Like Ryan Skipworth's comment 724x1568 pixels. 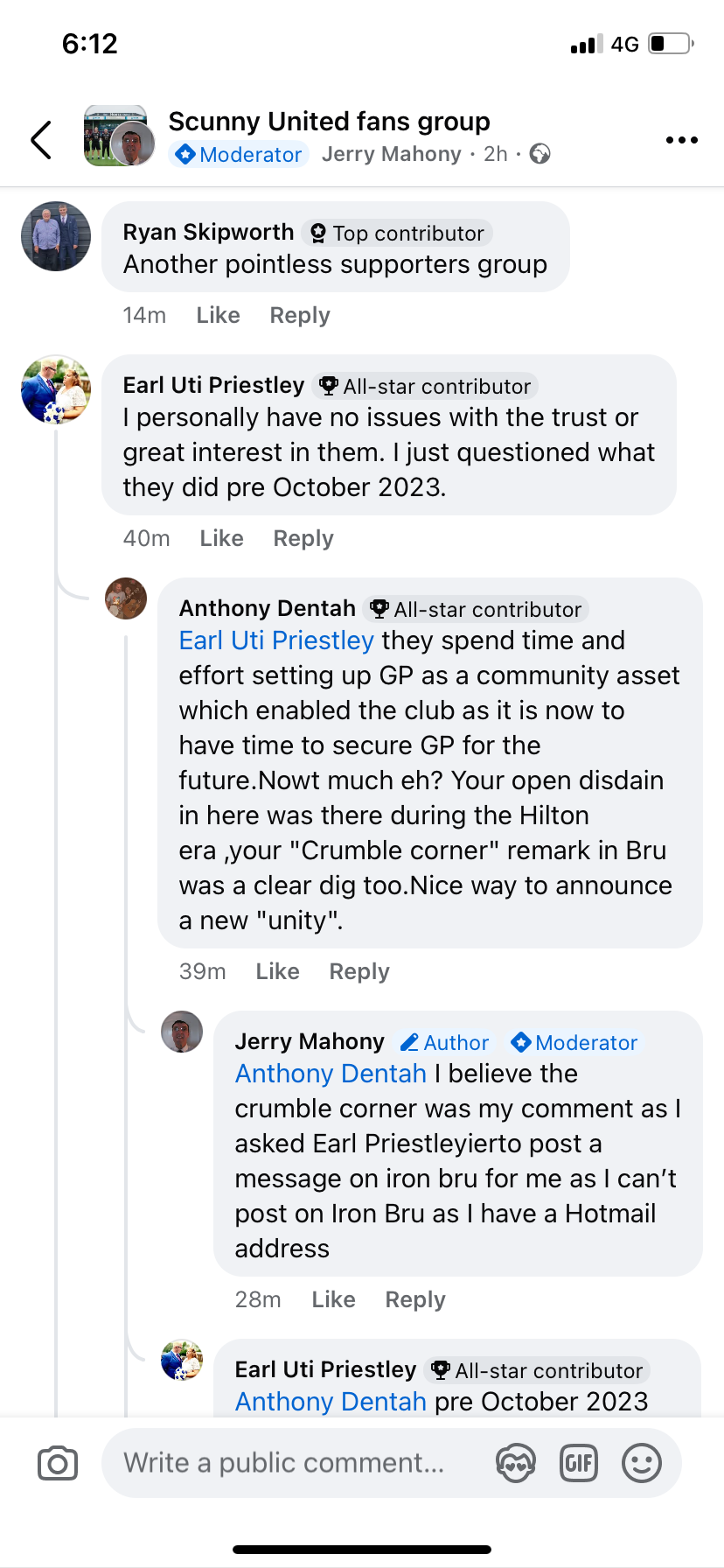point(218,315)
